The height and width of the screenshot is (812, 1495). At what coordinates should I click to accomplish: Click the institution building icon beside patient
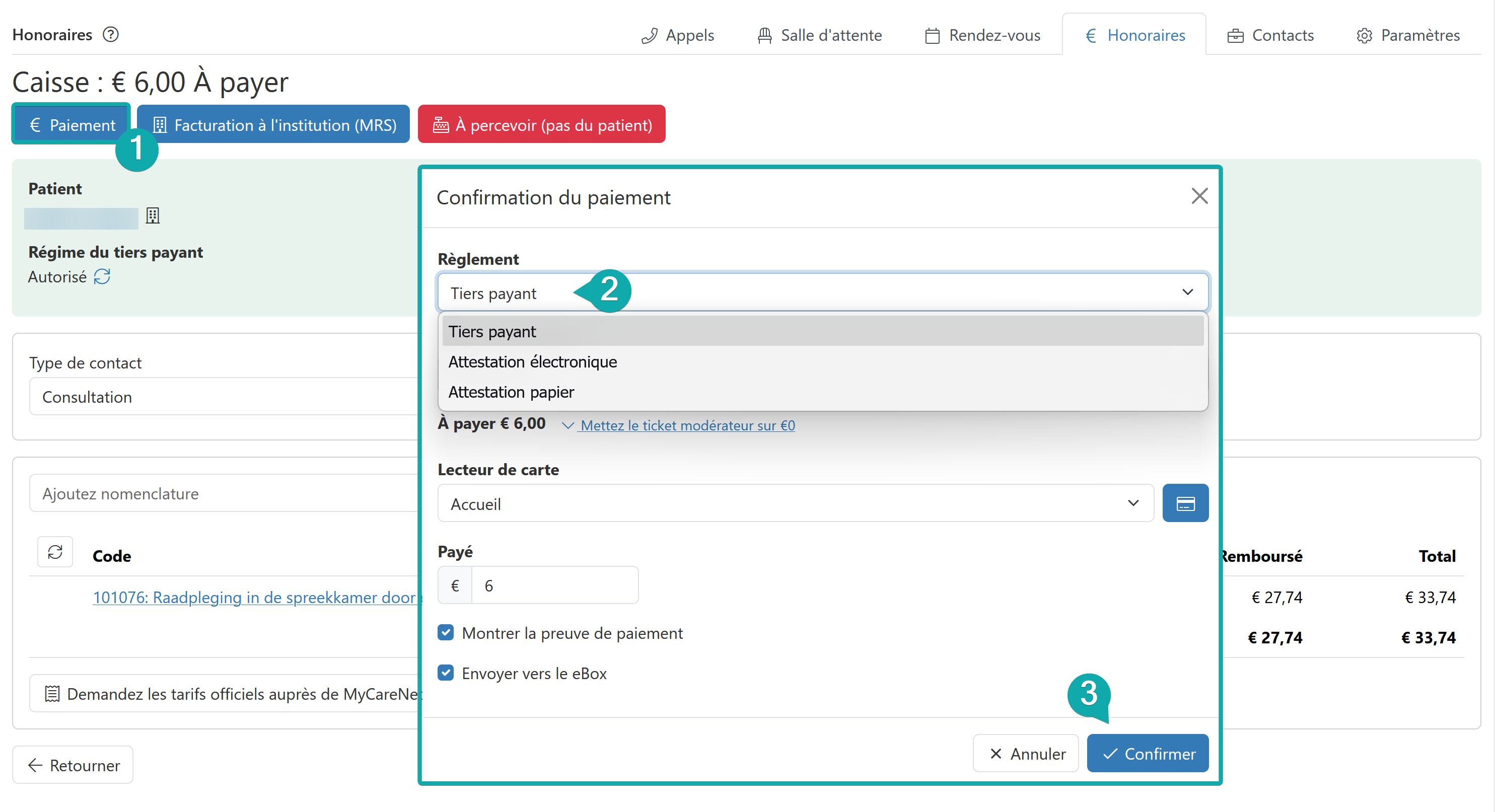tap(153, 216)
